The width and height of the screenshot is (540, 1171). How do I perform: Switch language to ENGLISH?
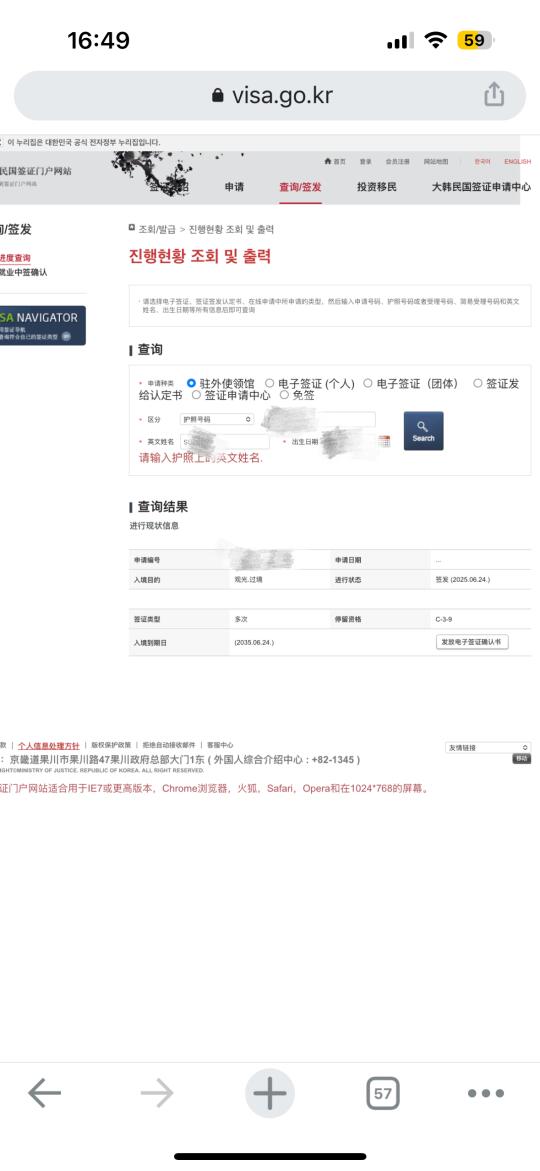(x=518, y=161)
